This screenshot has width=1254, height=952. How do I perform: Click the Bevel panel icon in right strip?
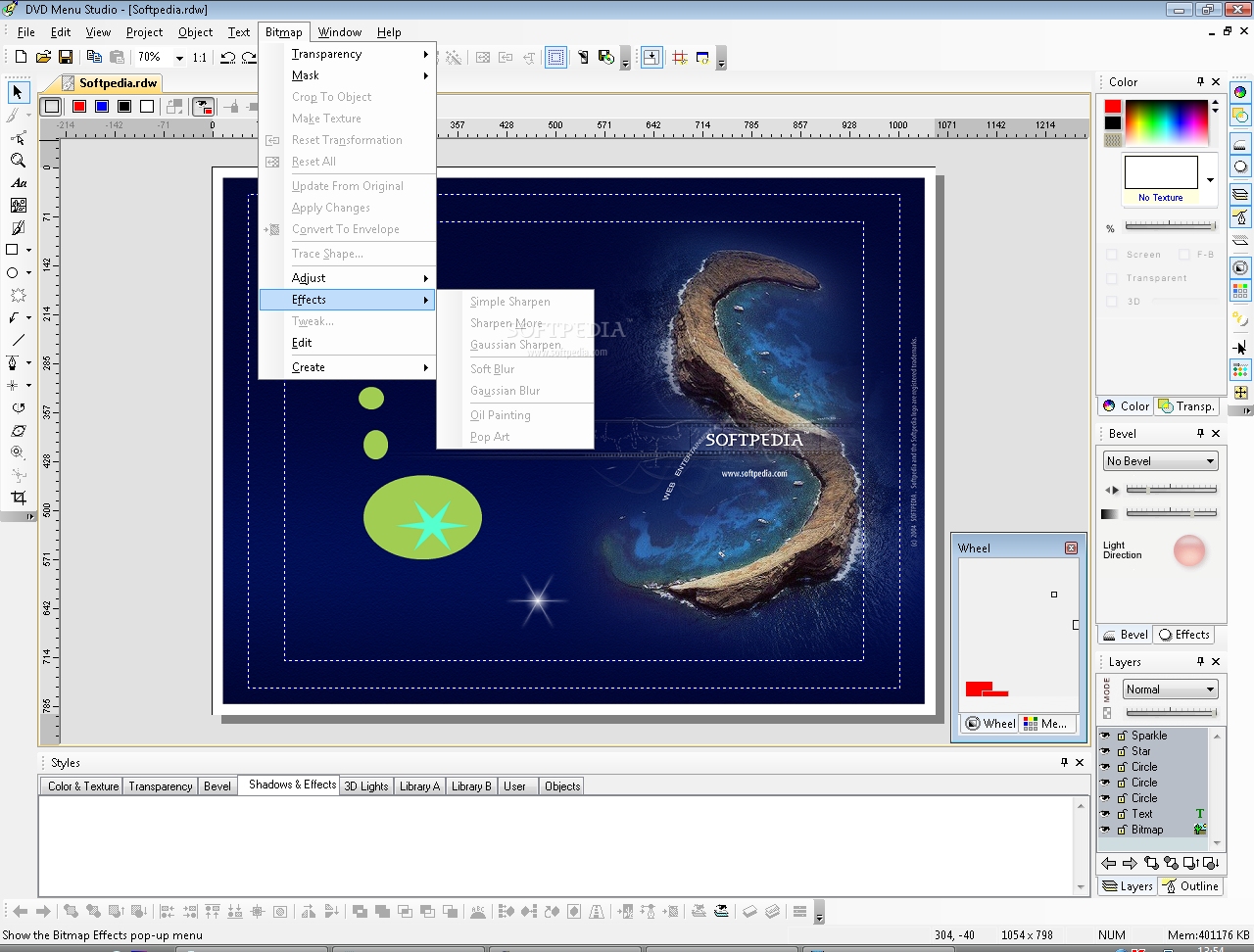pos(1240,143)
